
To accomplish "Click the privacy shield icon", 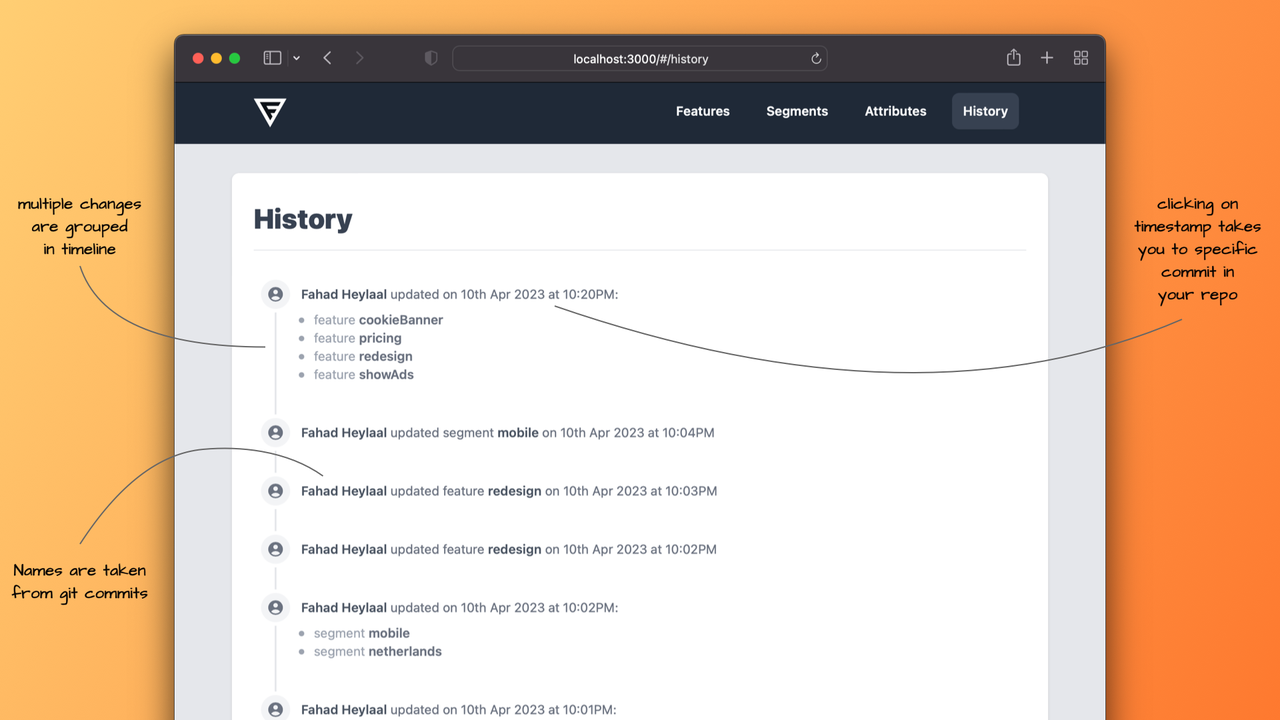I will coord(431,58).
